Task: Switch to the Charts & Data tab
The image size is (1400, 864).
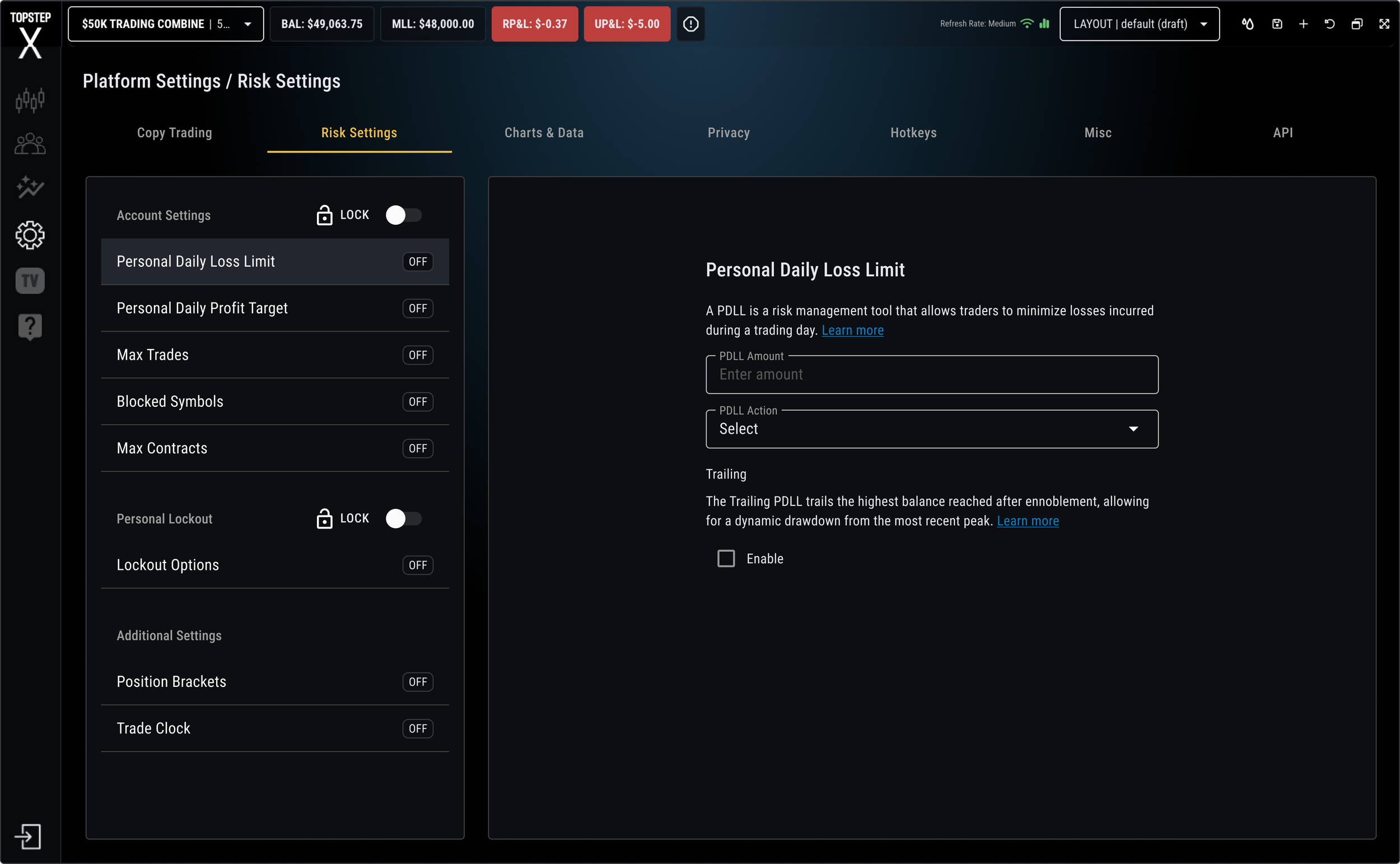Action: click(x=544, y=133)
